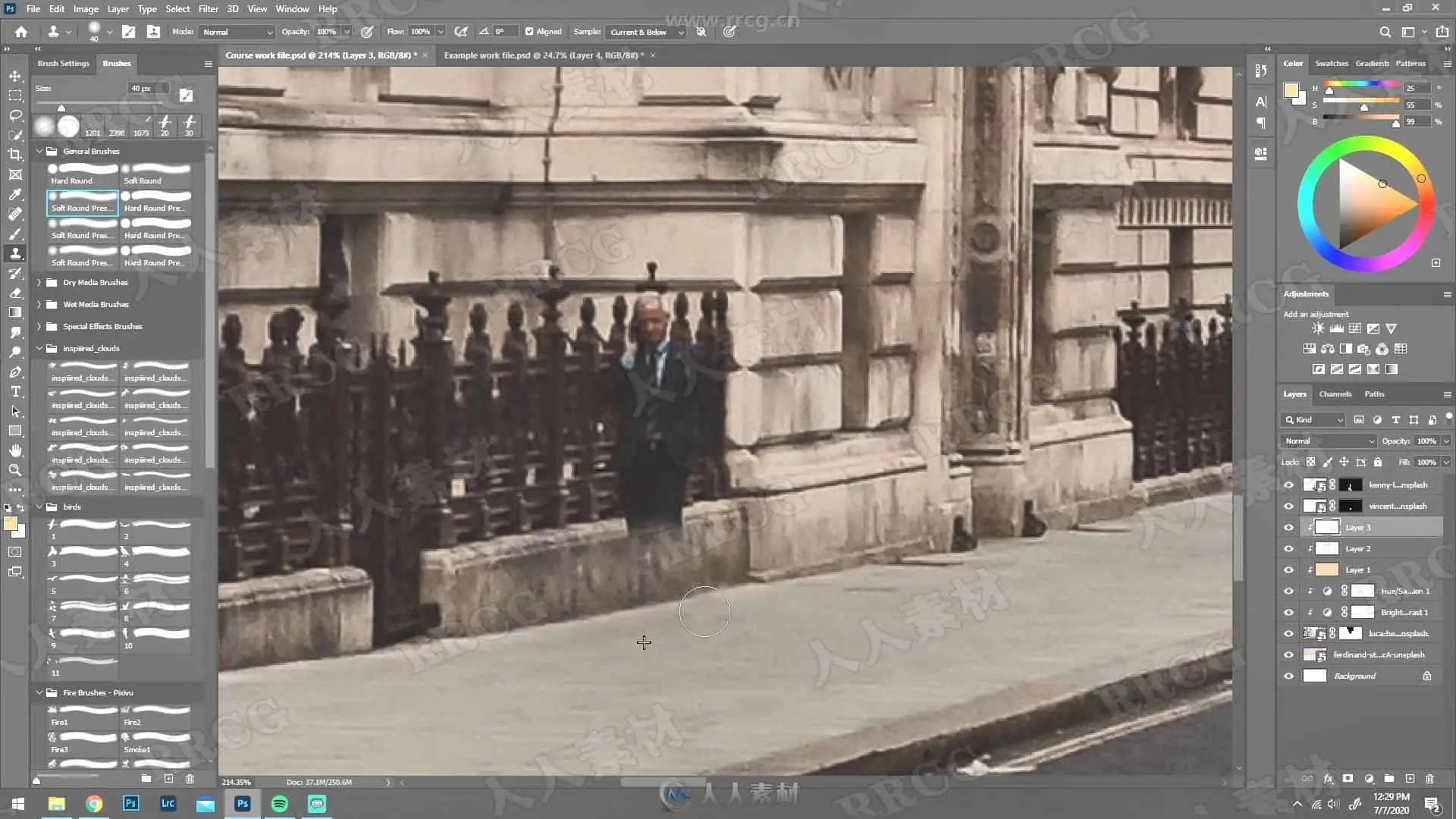Switch to Example work file.psd document
This screenshot has height=819, width=1456.
[x=543, y=55]
